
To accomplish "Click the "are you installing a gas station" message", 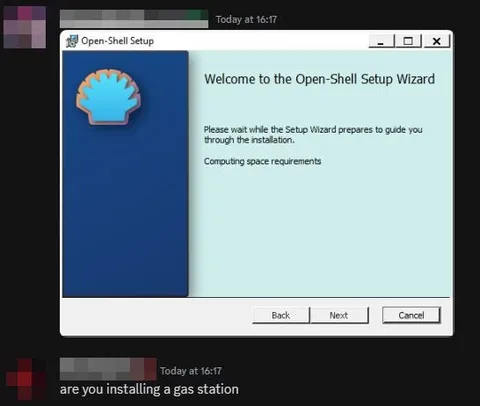I will coord(149,389).
